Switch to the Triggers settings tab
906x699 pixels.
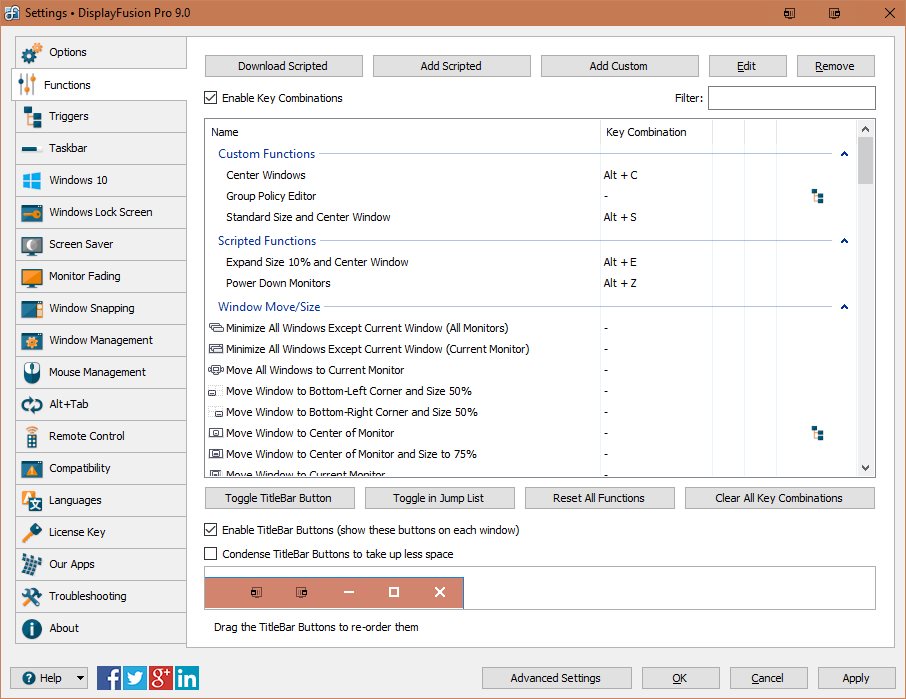click(69, 116)
